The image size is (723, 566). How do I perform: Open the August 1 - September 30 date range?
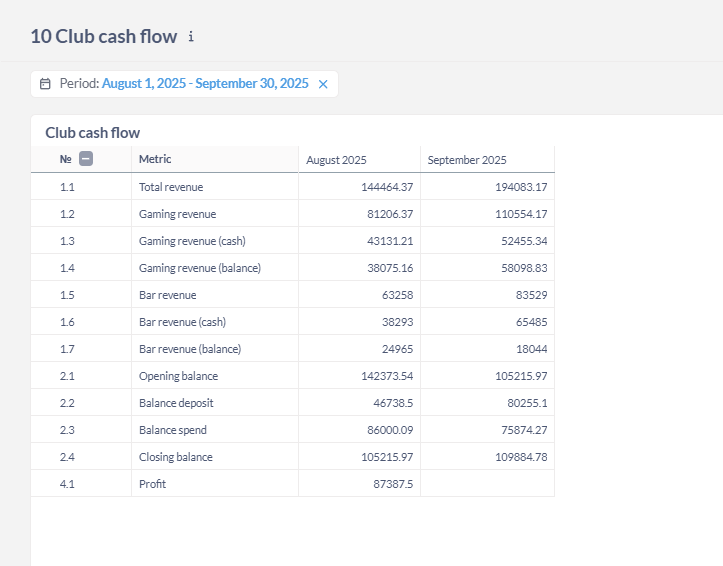[x=205, y=84]
